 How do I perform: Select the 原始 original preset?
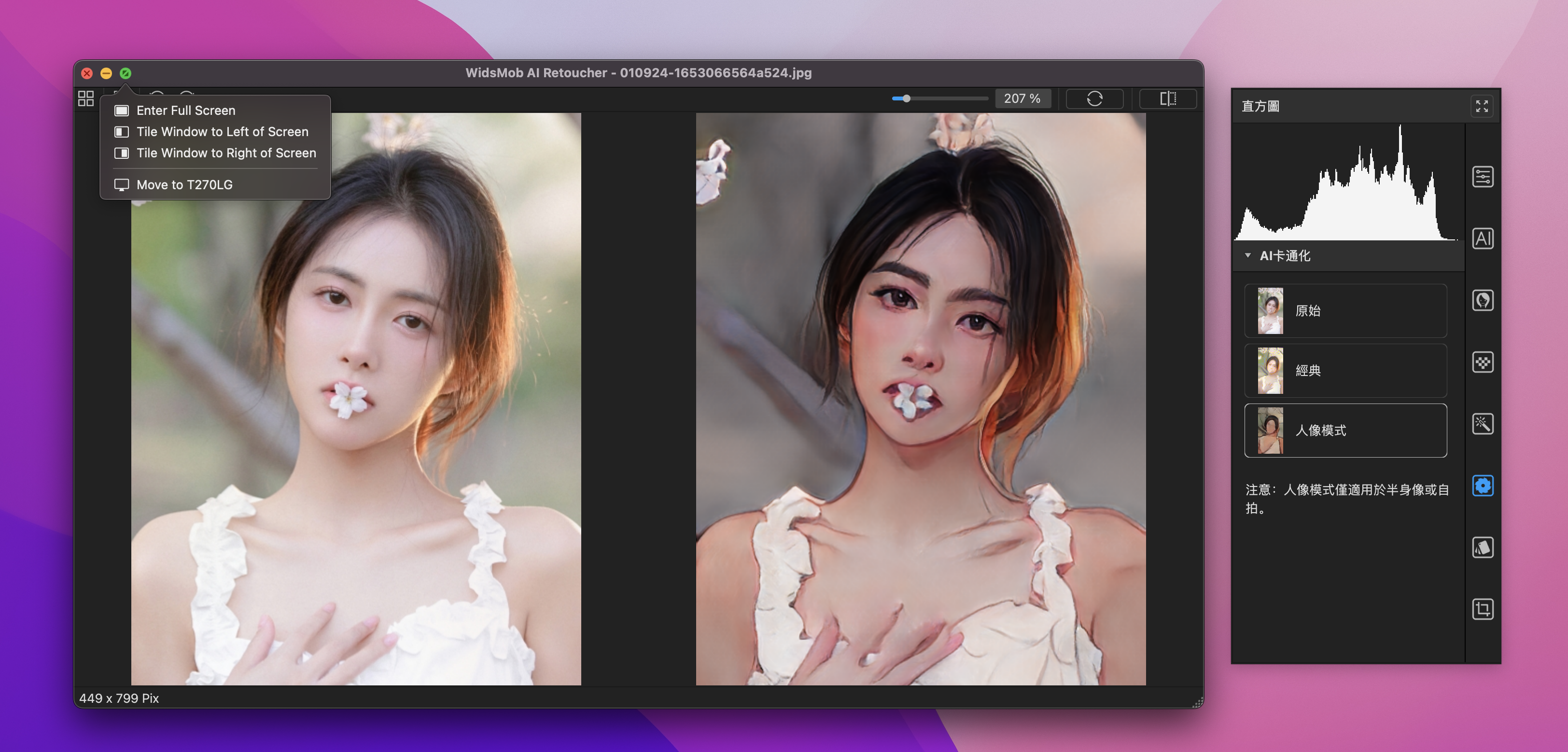(x=1345, y=311)
